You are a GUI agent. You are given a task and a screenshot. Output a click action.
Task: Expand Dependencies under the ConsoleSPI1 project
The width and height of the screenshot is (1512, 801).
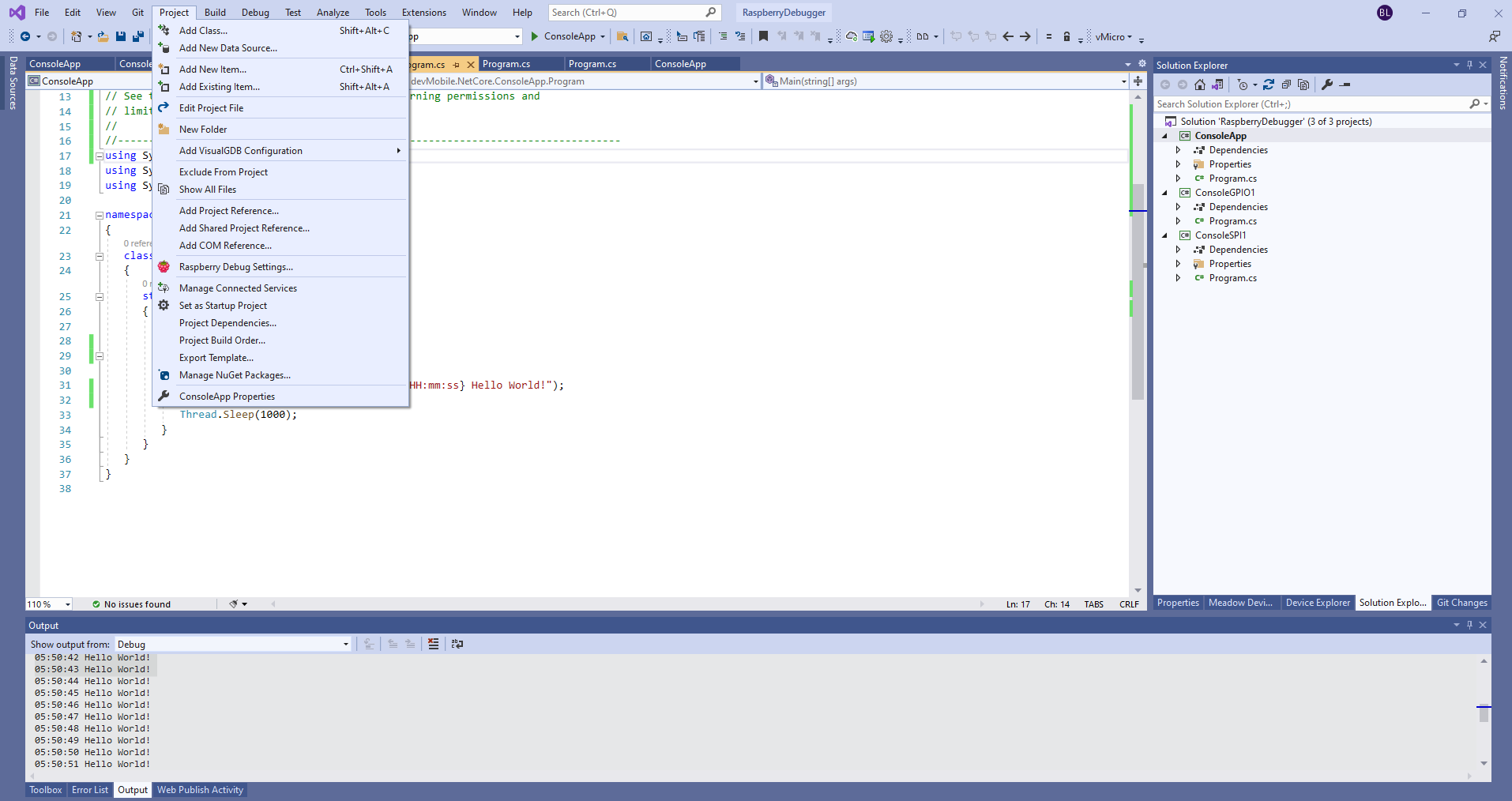point(1178,250)
